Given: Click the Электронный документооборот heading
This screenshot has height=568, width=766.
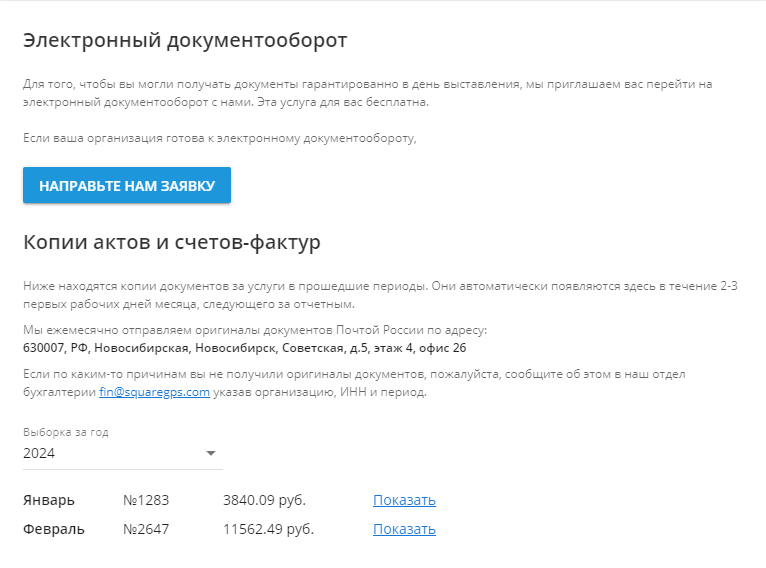Looking at the screenshot, I should pyautogui.click(x=185, y=41).
